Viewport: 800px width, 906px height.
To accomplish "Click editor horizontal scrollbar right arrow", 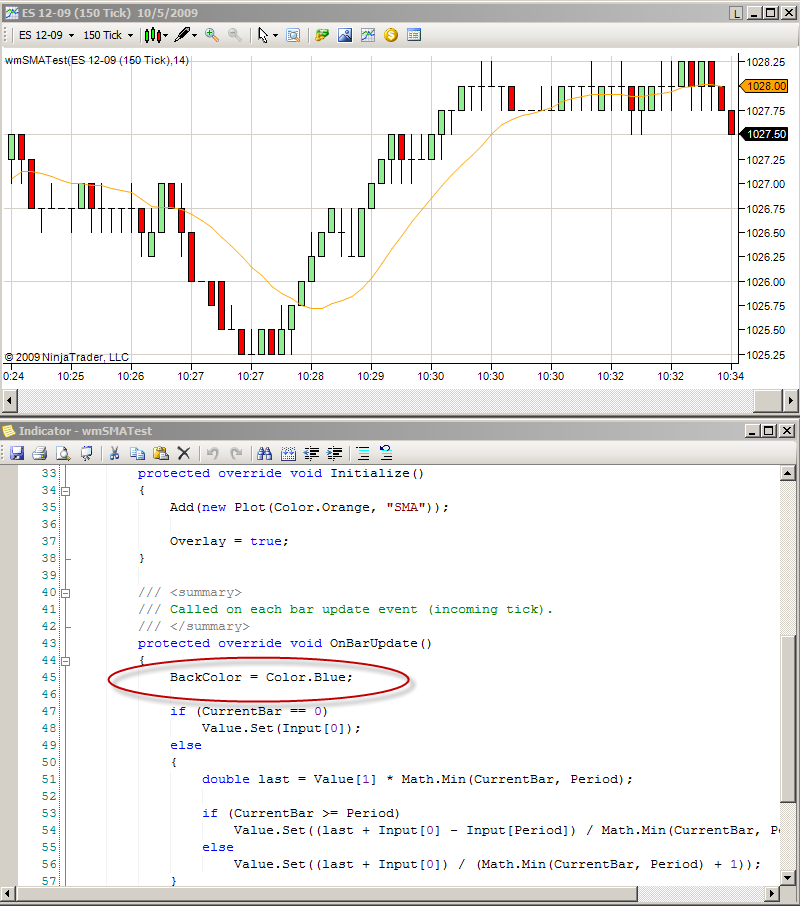I will tap(773, 893).
